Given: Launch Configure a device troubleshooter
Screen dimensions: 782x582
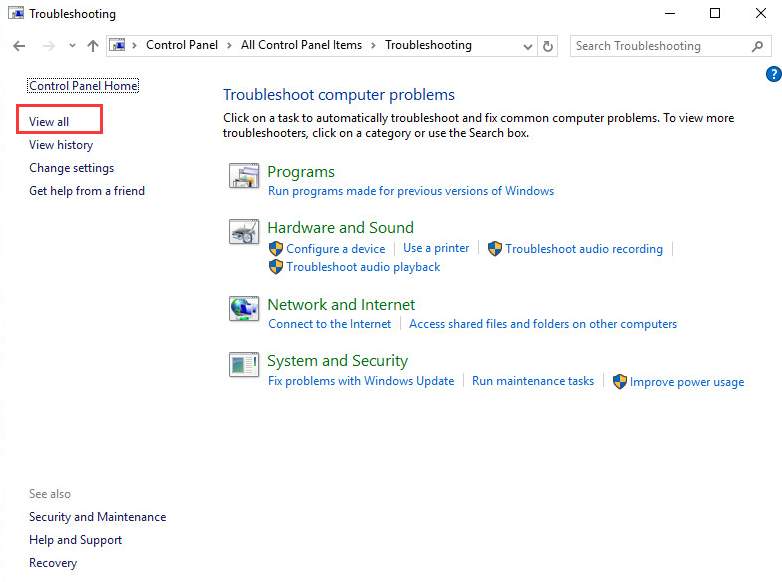Looking at the screenshot, I should (336, 248).
